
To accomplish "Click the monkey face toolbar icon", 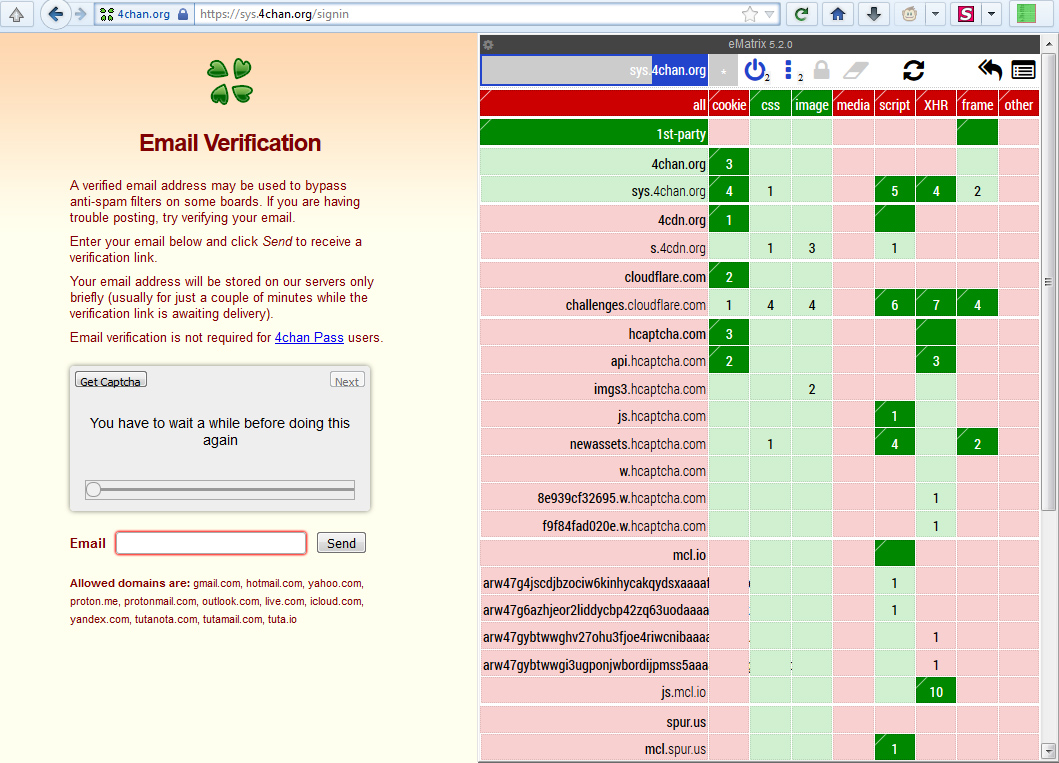I will tap(910, 14).
